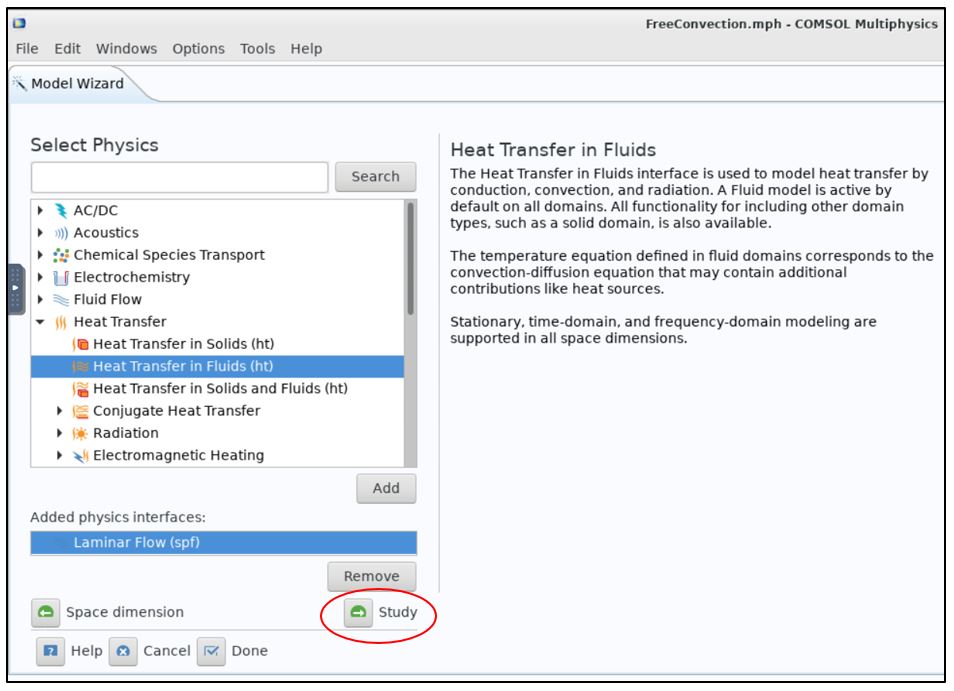Click the Heat Transfer flame icon
Viewport: 954px width, 691px height.
click(61, 322)
